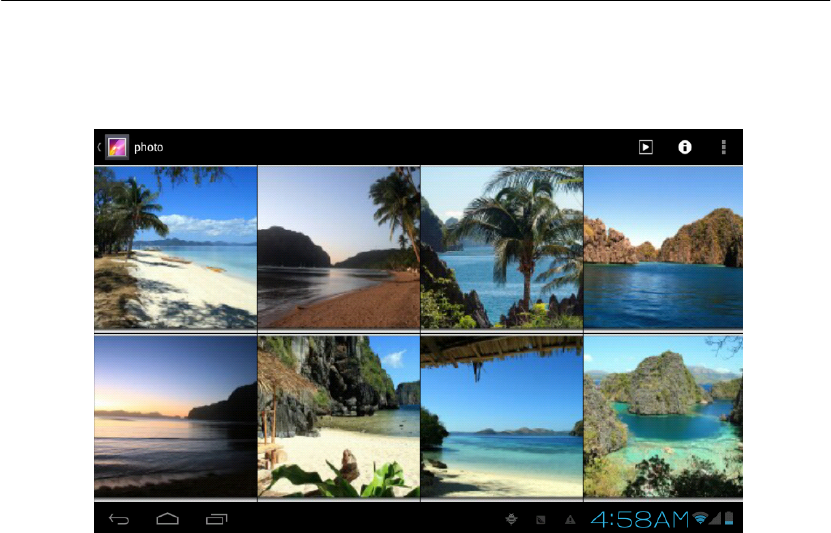831x533 pixels.
Task: Open the limestone cliff beach with hut photo
Action: [339, 416]
